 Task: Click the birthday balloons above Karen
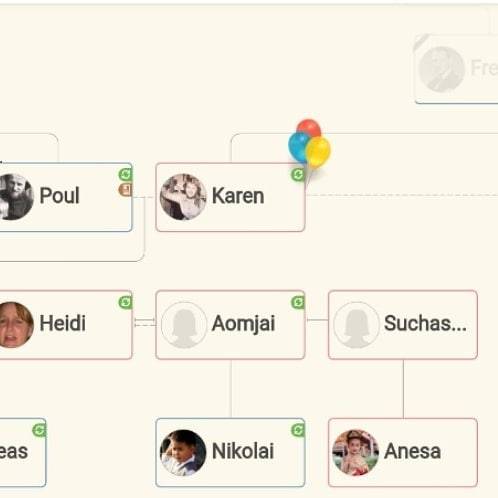[309, 143]
